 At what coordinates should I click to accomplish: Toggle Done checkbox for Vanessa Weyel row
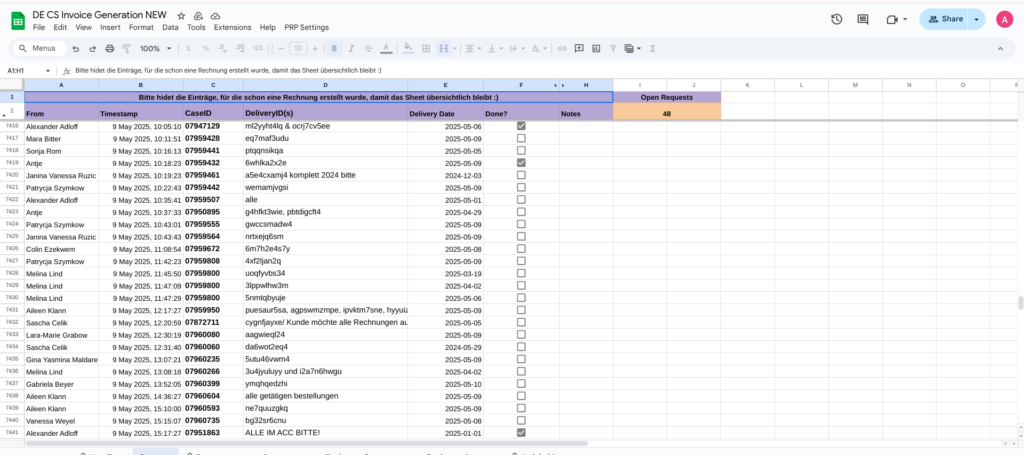click(x=521, y=421)
